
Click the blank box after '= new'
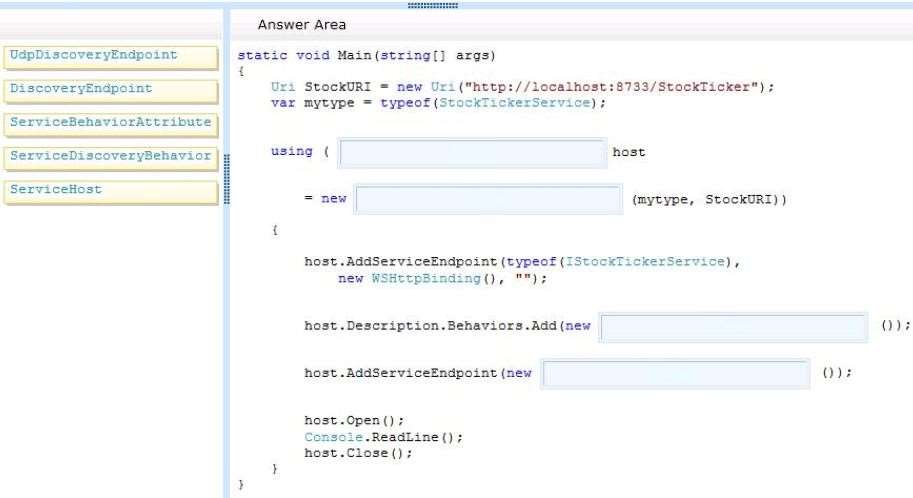click(x=488, y=200)
